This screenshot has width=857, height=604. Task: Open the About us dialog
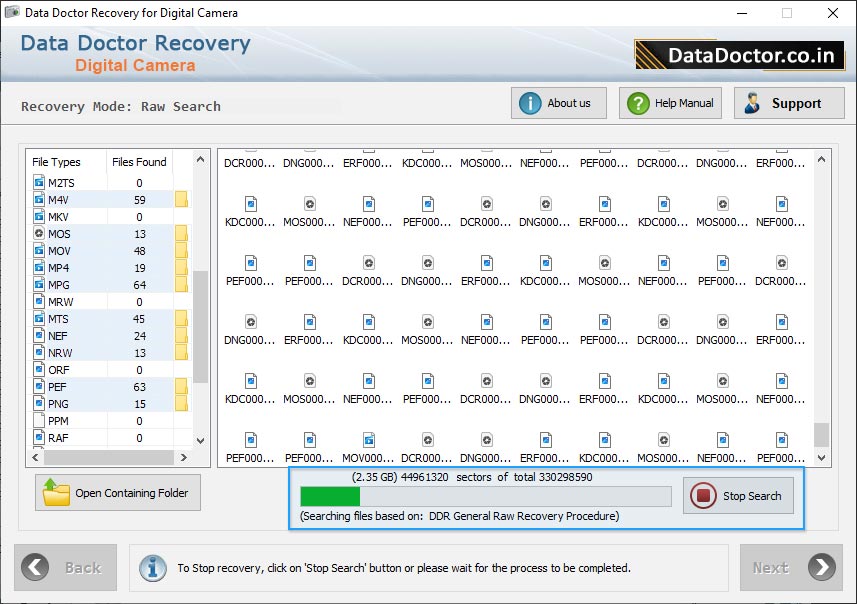pos(558,103)
